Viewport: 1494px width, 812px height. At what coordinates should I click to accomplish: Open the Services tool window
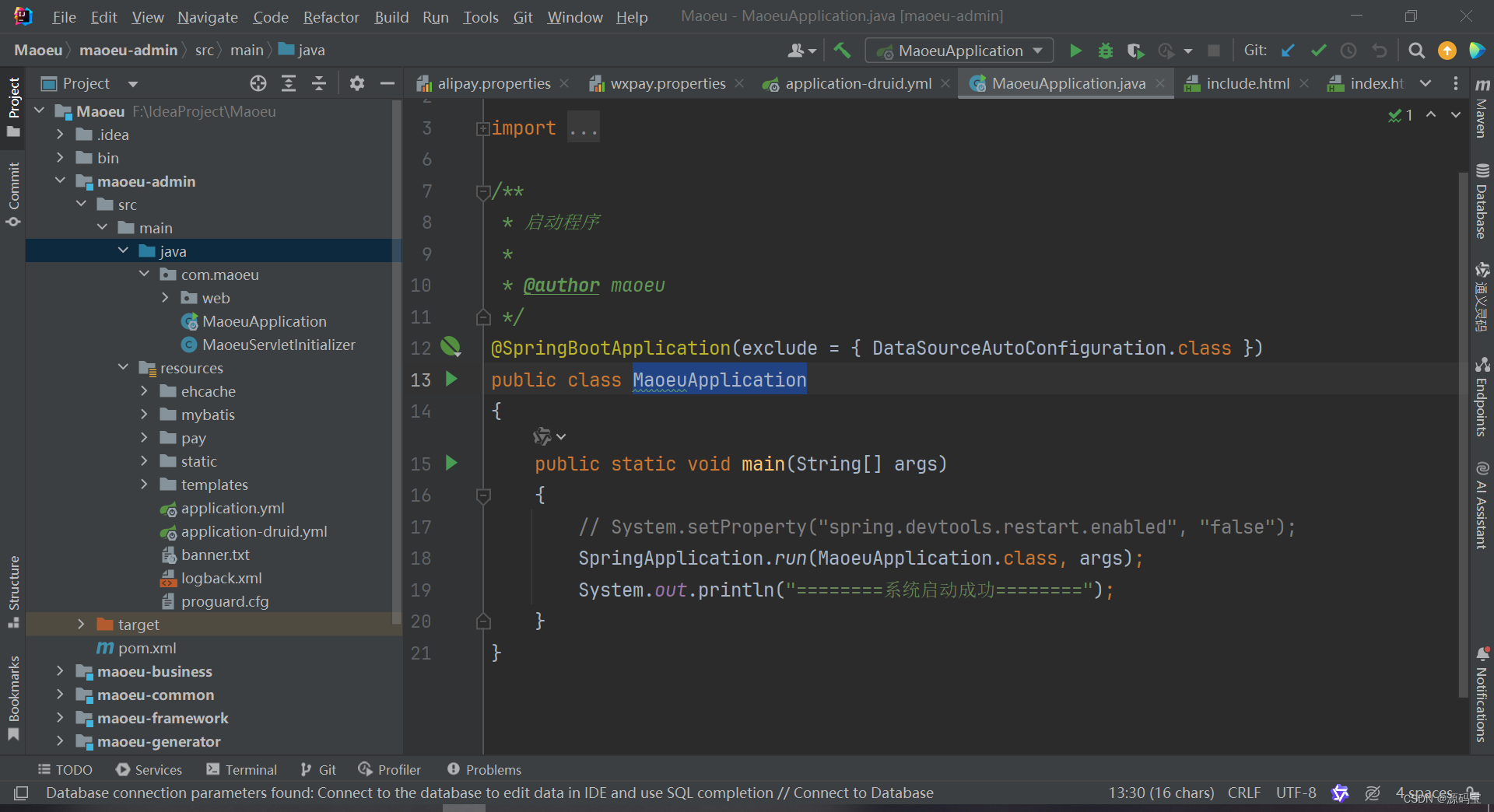click(149, 769)
